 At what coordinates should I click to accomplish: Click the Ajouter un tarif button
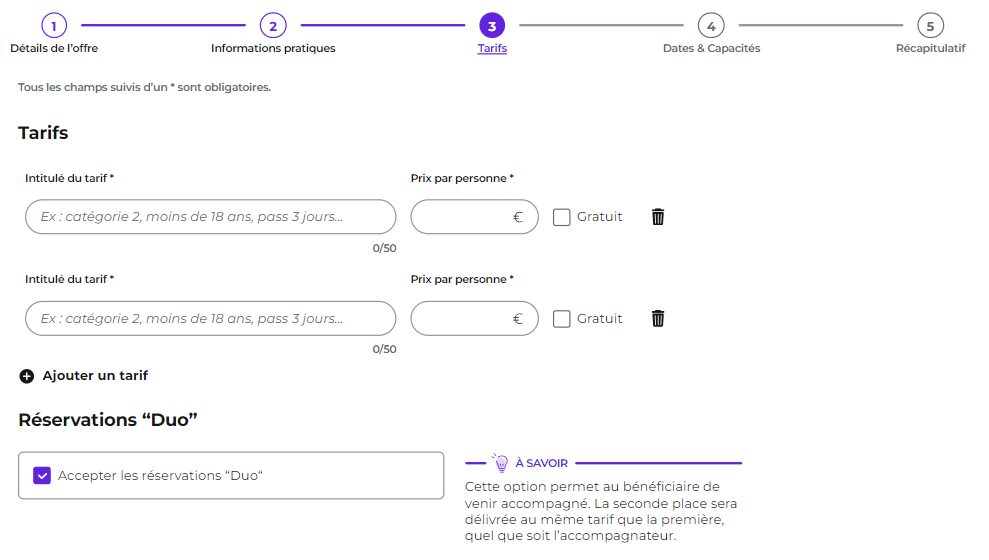(x=83, y=376)
